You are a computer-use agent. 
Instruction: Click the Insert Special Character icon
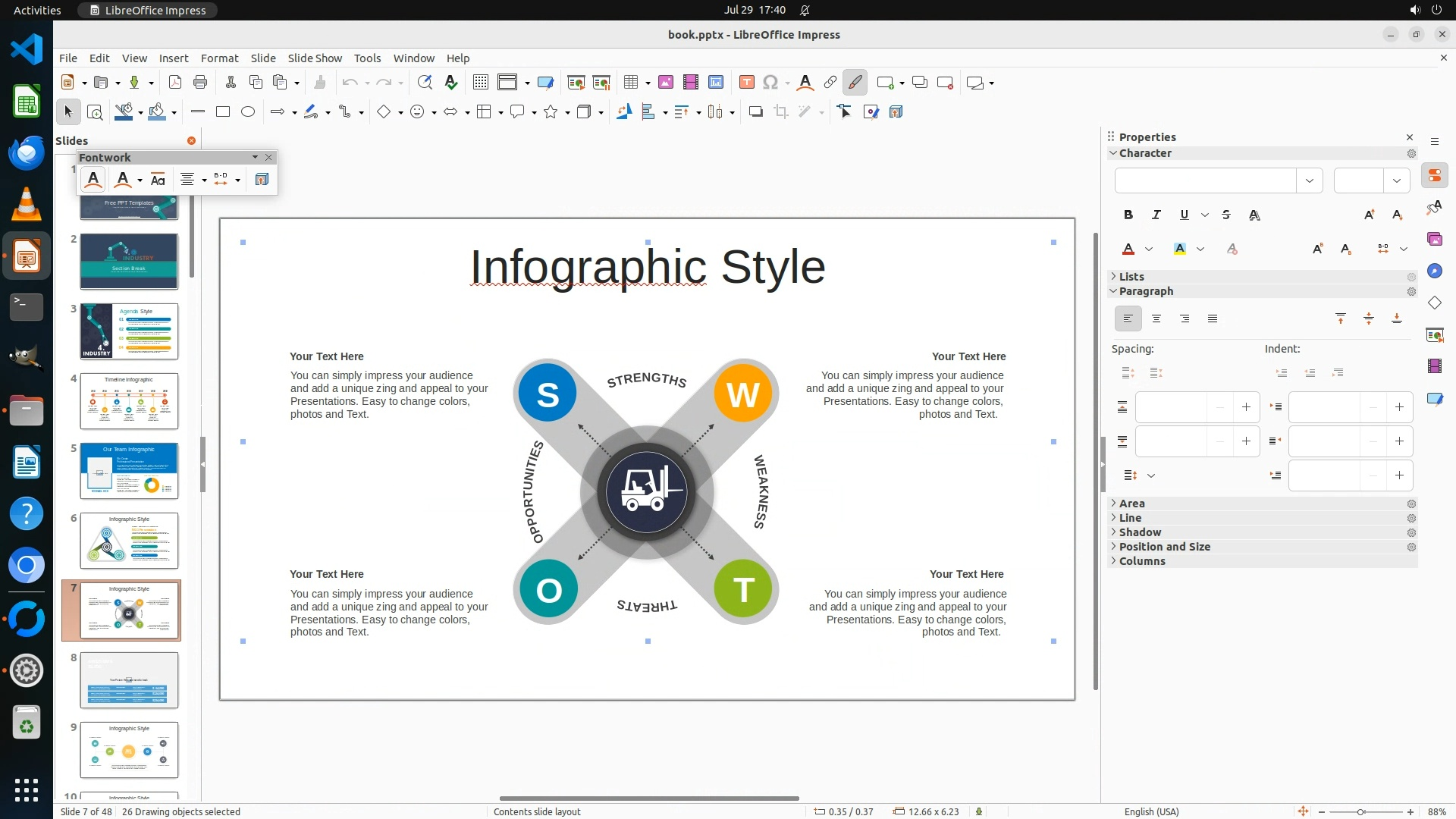[770, 83]
